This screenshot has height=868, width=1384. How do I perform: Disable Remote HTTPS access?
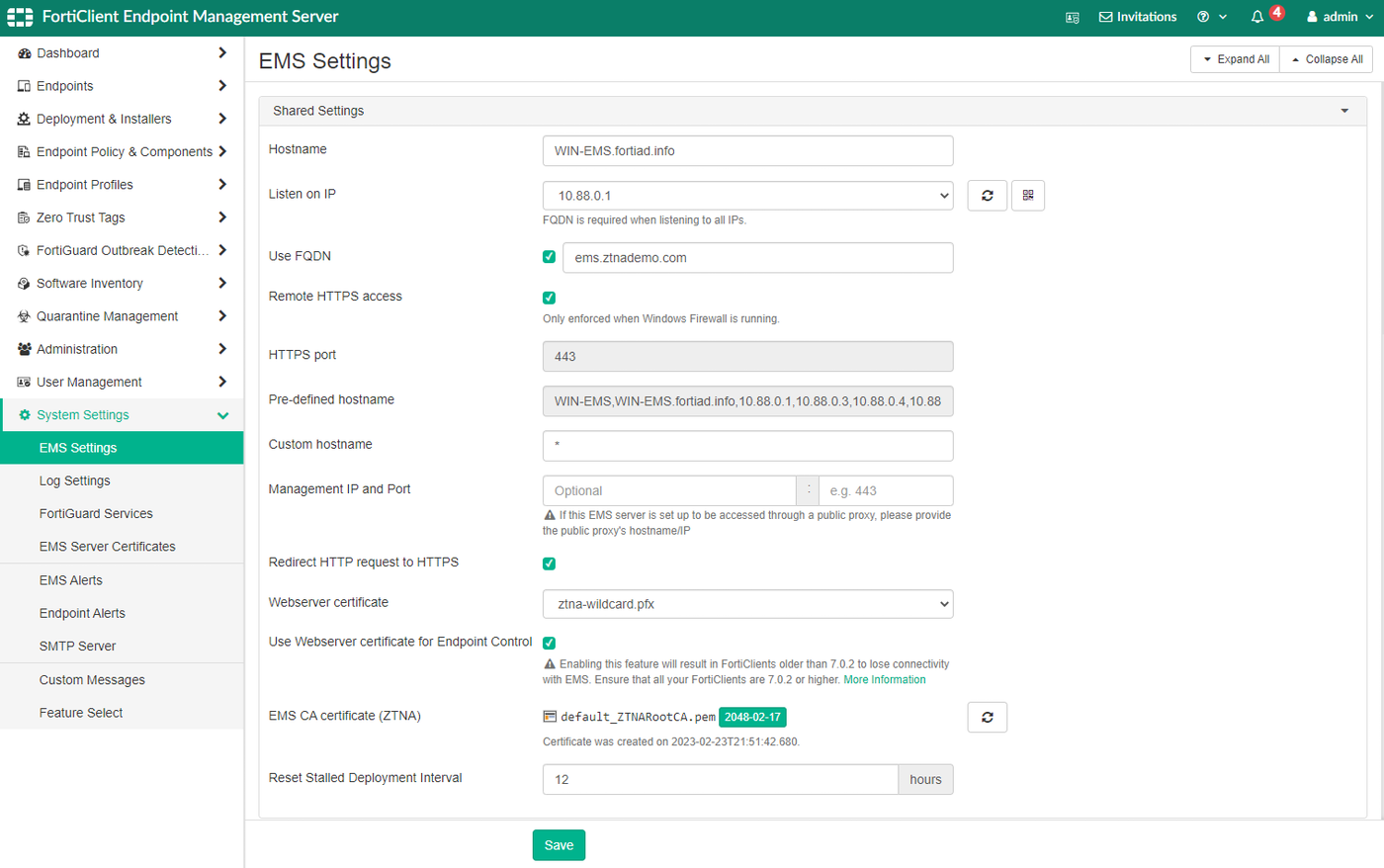coord(549,297)
